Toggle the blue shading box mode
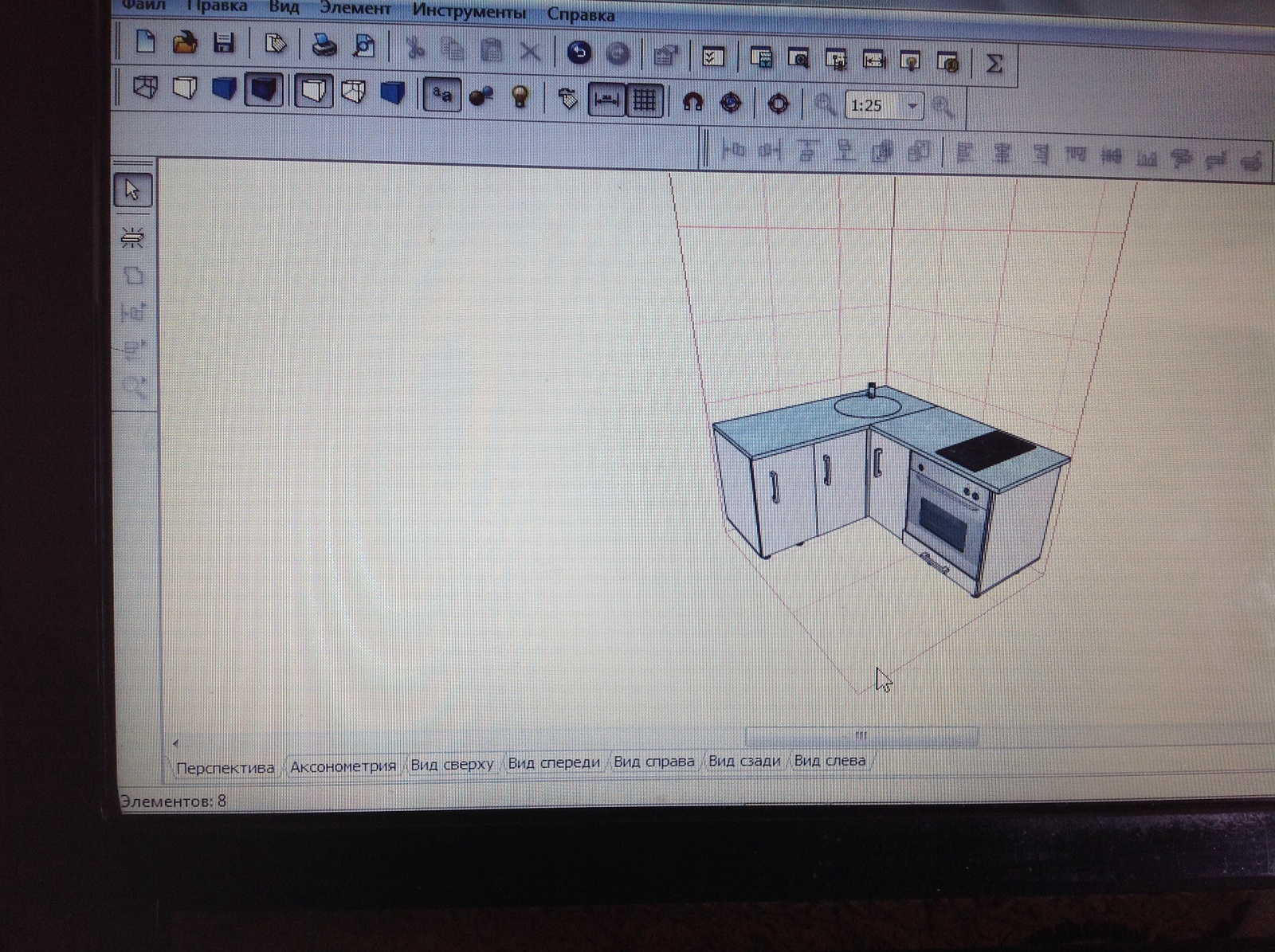Image resolution: width=1275 pixels, height=952 pixels. 392,93
